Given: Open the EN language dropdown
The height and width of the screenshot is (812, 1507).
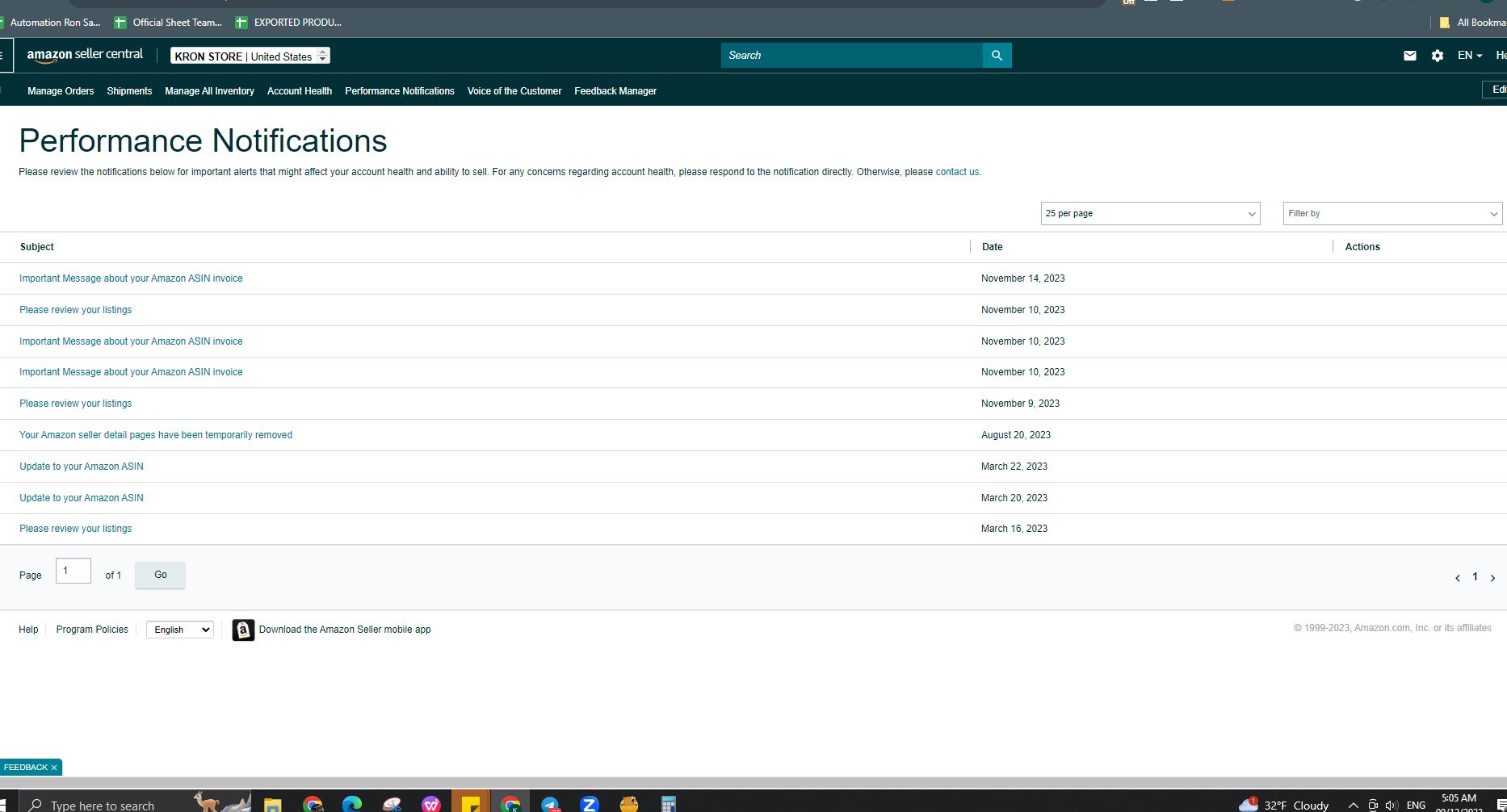Looking at the screenshot, I should point(1470,56).
